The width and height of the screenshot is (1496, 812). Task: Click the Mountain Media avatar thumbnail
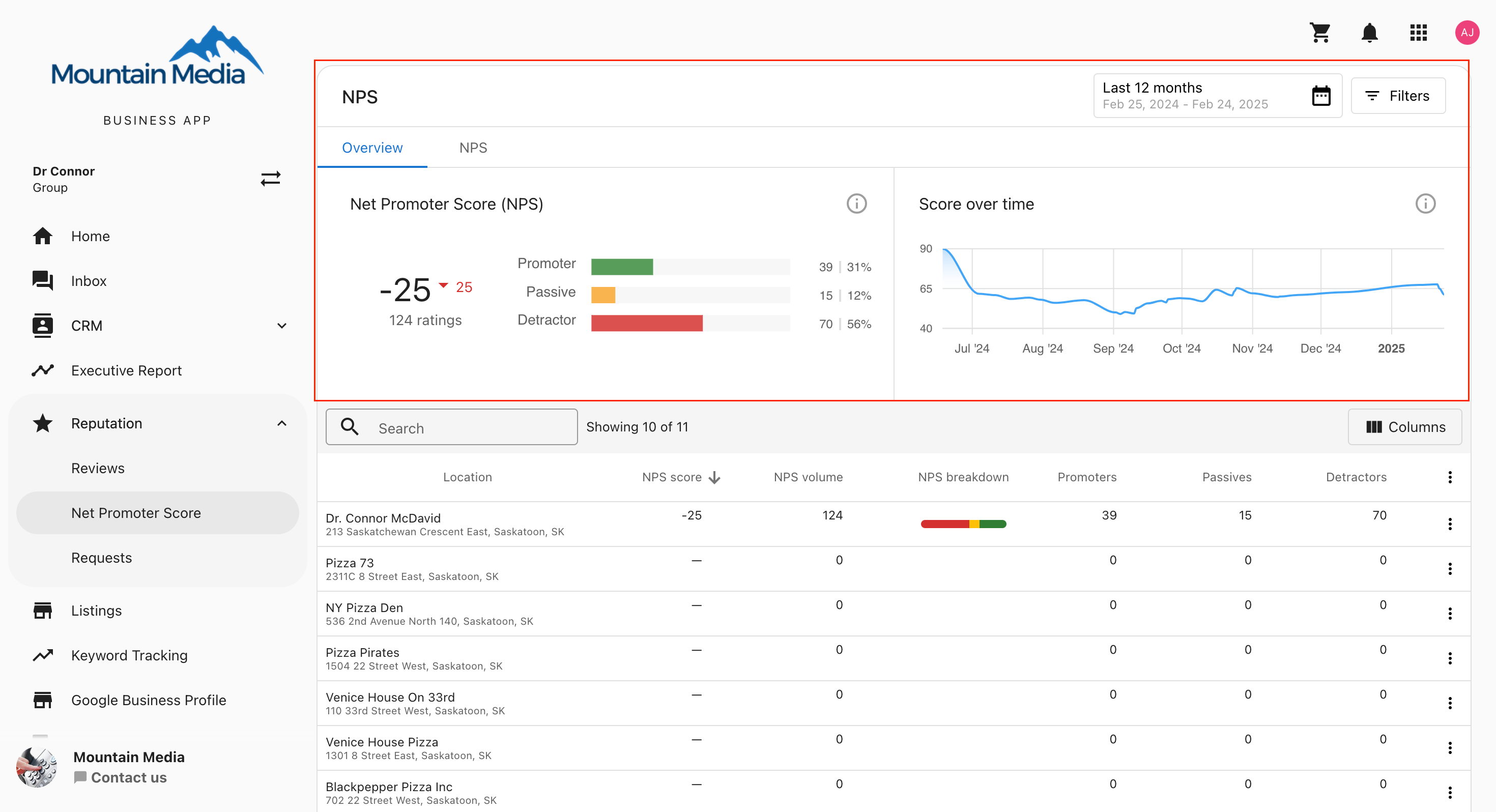pos(37,767)
